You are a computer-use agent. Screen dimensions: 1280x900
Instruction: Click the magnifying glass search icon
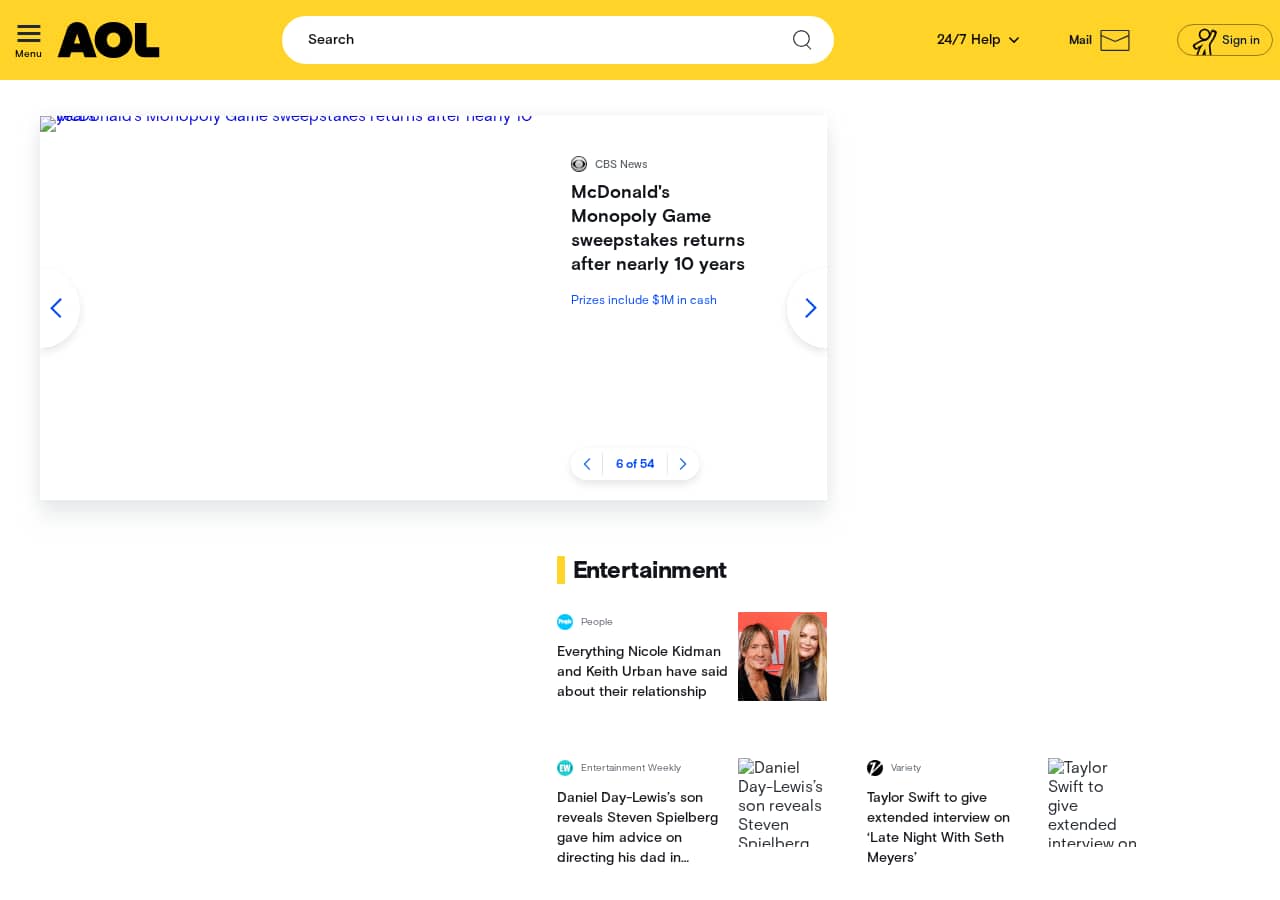[802, 39]
